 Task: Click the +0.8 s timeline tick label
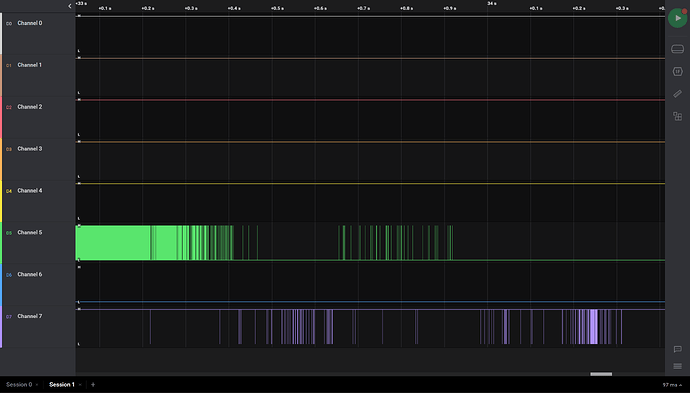pos(407,8)
